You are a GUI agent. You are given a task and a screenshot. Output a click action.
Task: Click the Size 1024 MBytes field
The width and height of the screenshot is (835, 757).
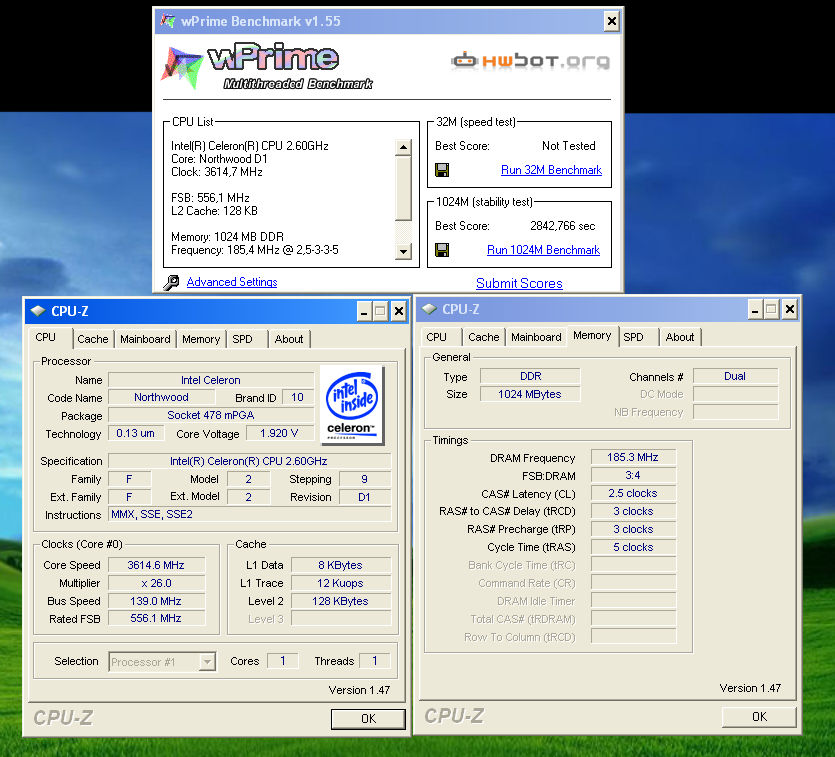530,394
